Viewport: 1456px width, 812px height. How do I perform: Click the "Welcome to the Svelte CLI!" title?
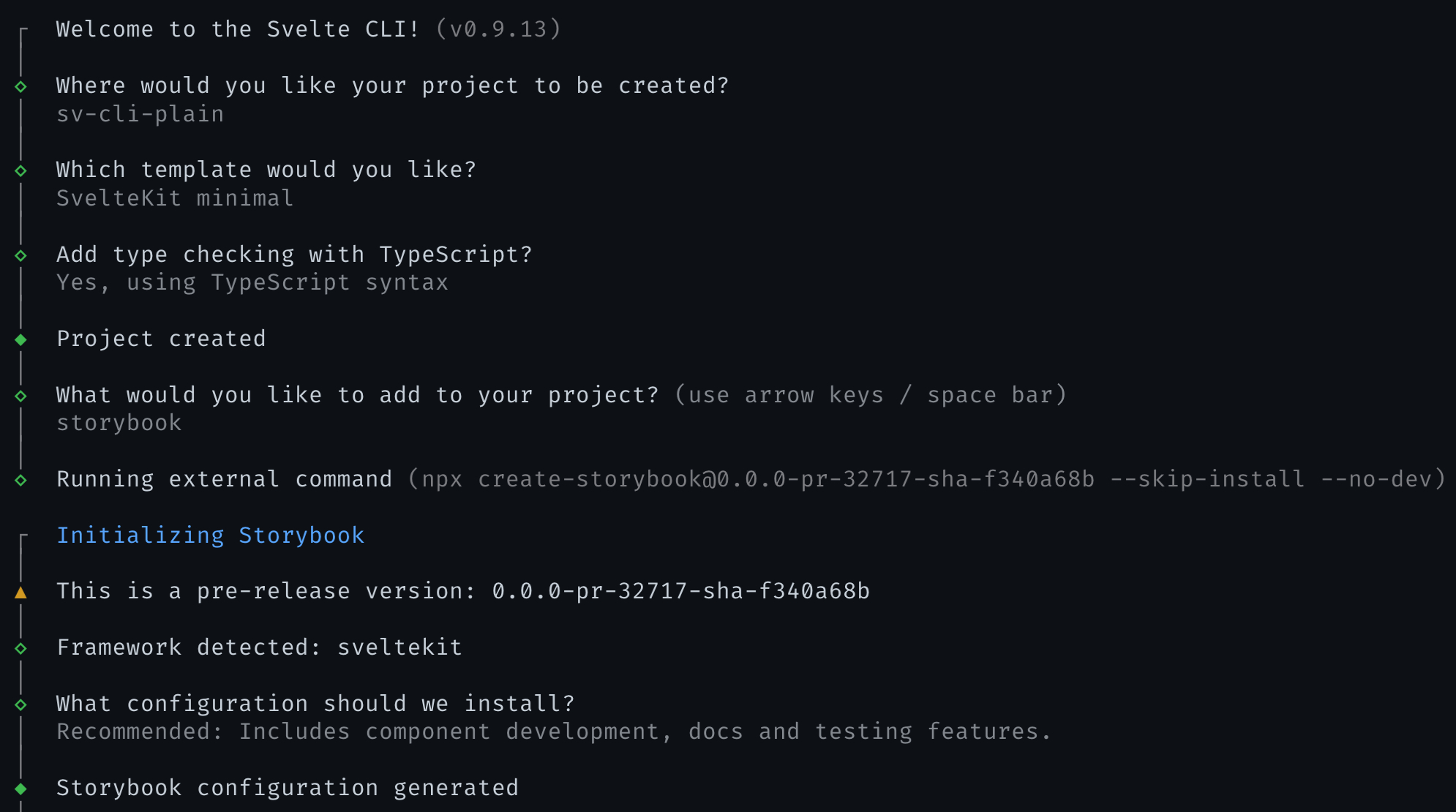238,29
